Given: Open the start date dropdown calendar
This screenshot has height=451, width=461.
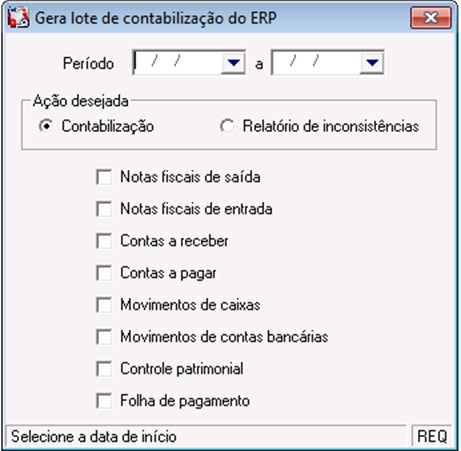Looking at the screenshot, I should coord(233,62).
